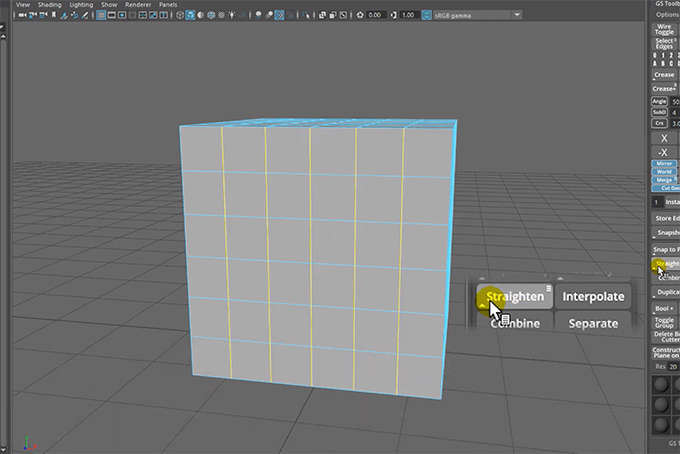The width and height of the screenshot is (680, 454).
Task: Toggle the blue Merge option
Action: point(664,180)
